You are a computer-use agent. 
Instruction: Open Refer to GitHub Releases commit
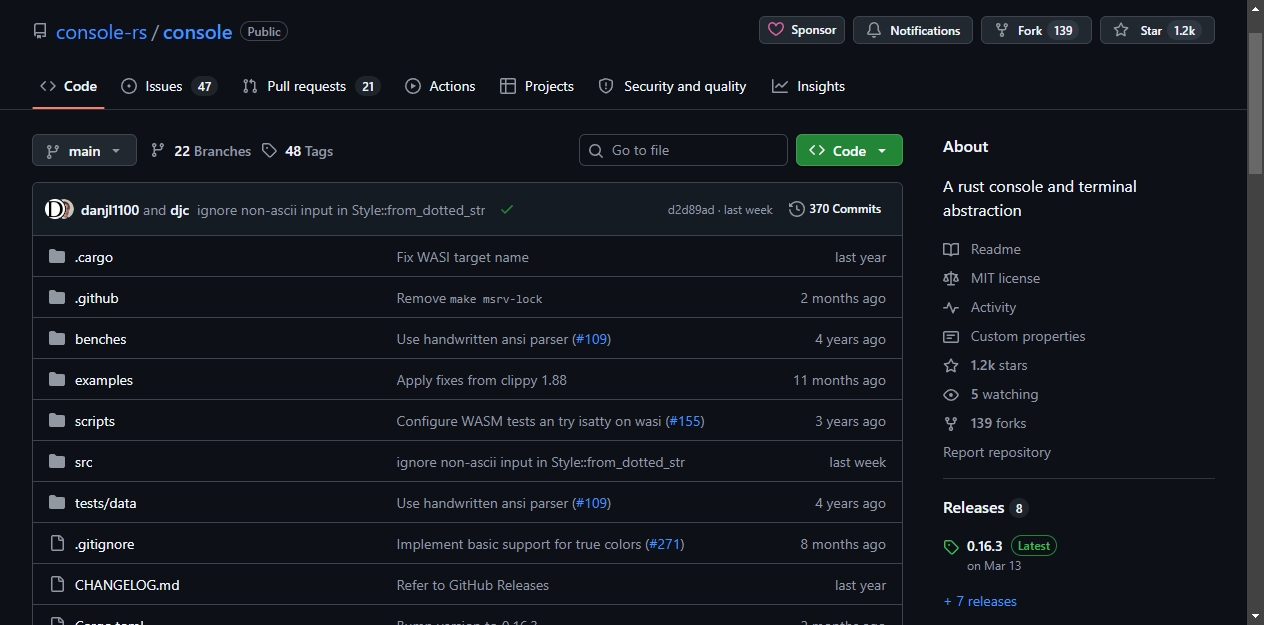click(x=473, y=585)
